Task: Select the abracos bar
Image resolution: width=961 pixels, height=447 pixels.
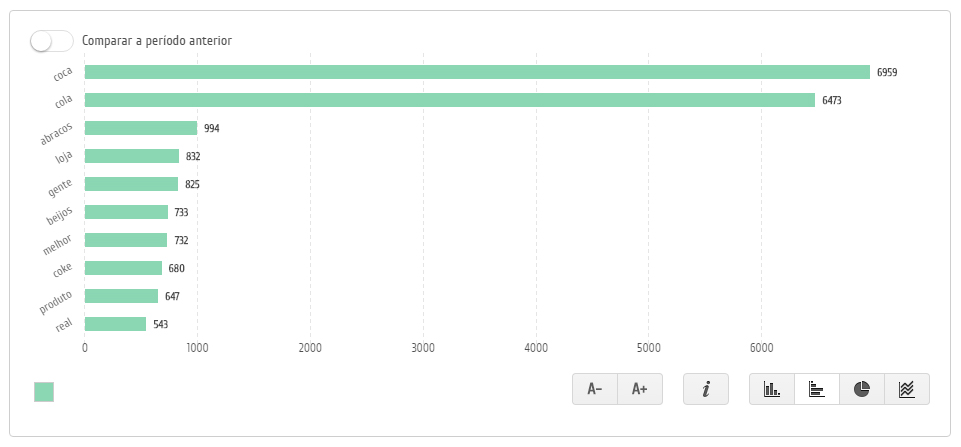Action: 141,128
